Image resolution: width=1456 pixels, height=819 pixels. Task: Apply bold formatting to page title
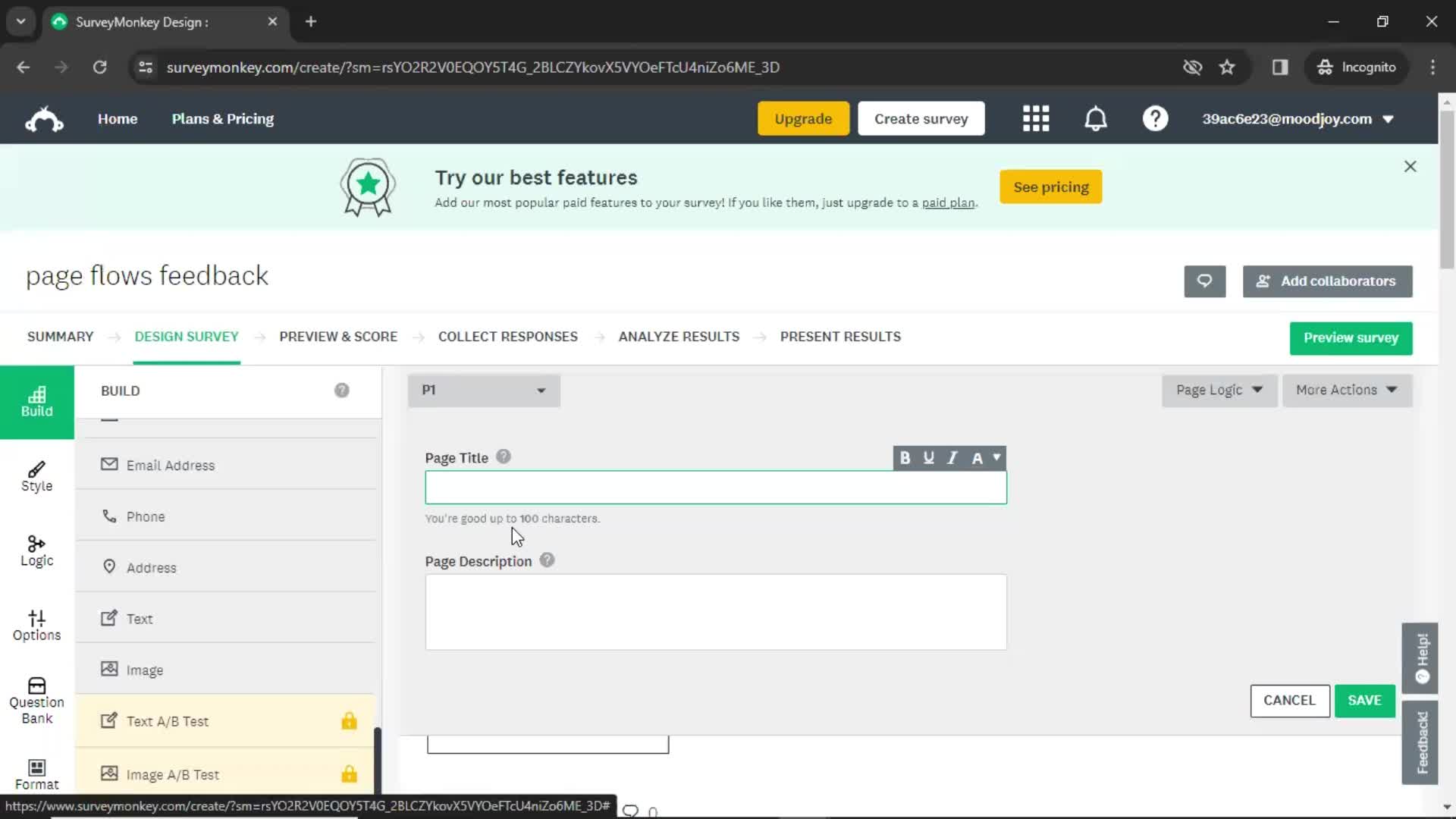[905, 458]
